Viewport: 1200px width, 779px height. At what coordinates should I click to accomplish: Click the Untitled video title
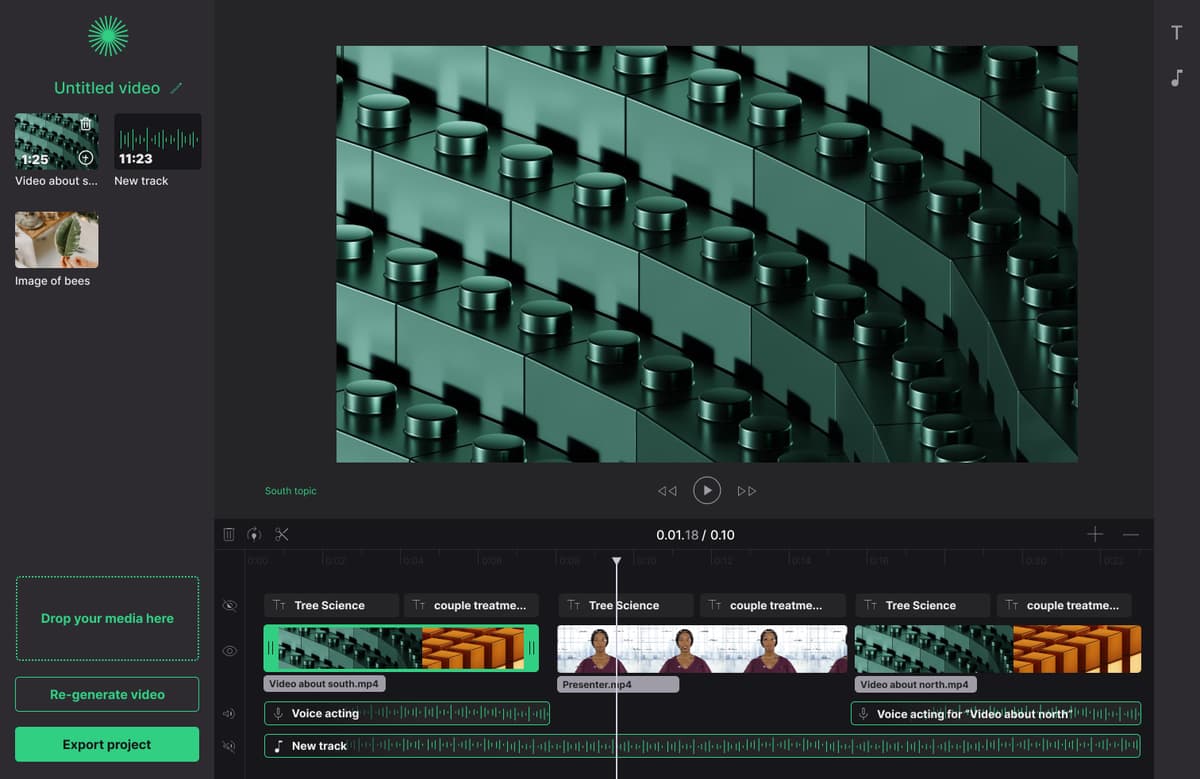coord(107,88)
